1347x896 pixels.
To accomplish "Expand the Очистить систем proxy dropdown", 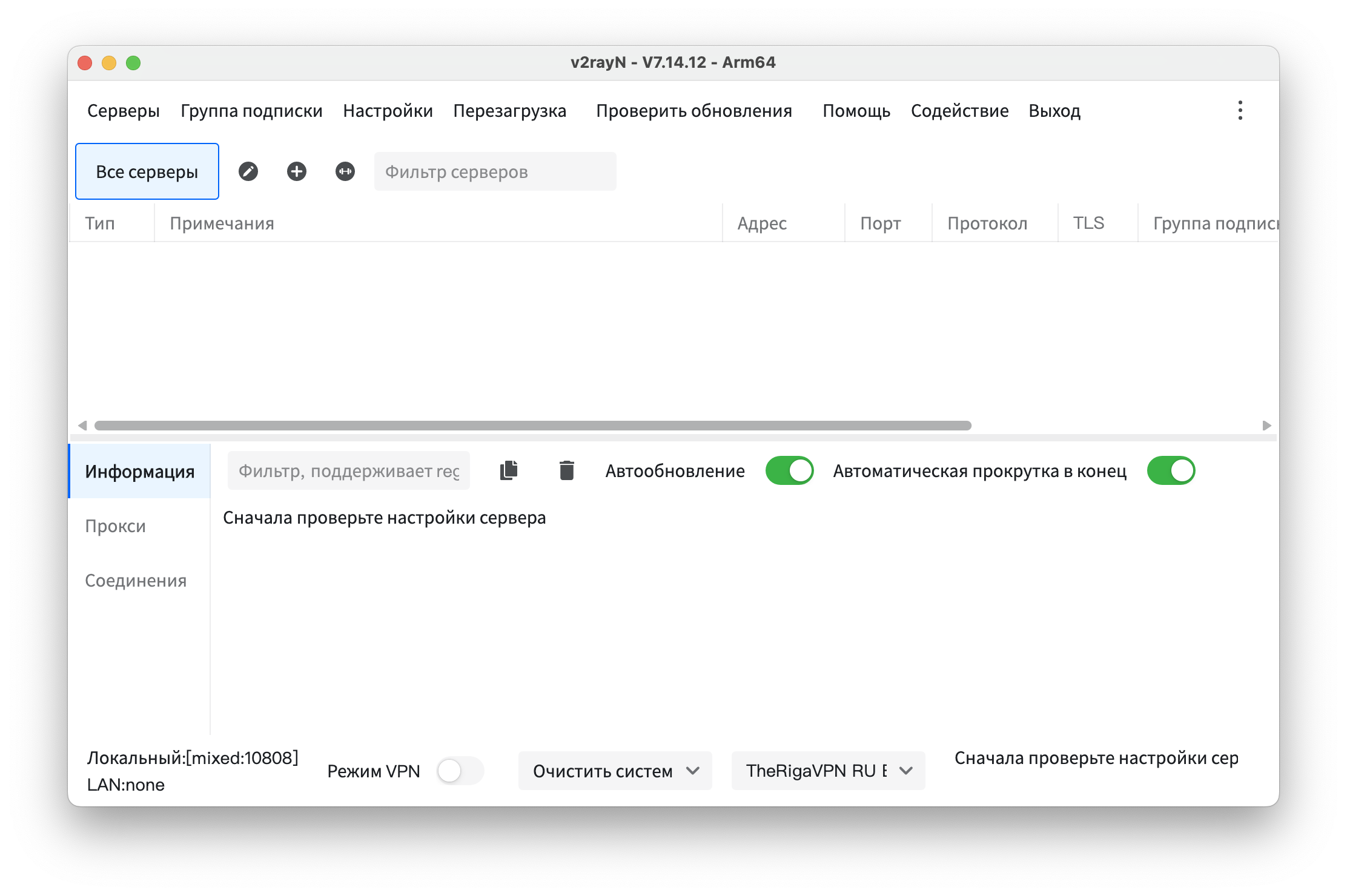I will [615, 771].
